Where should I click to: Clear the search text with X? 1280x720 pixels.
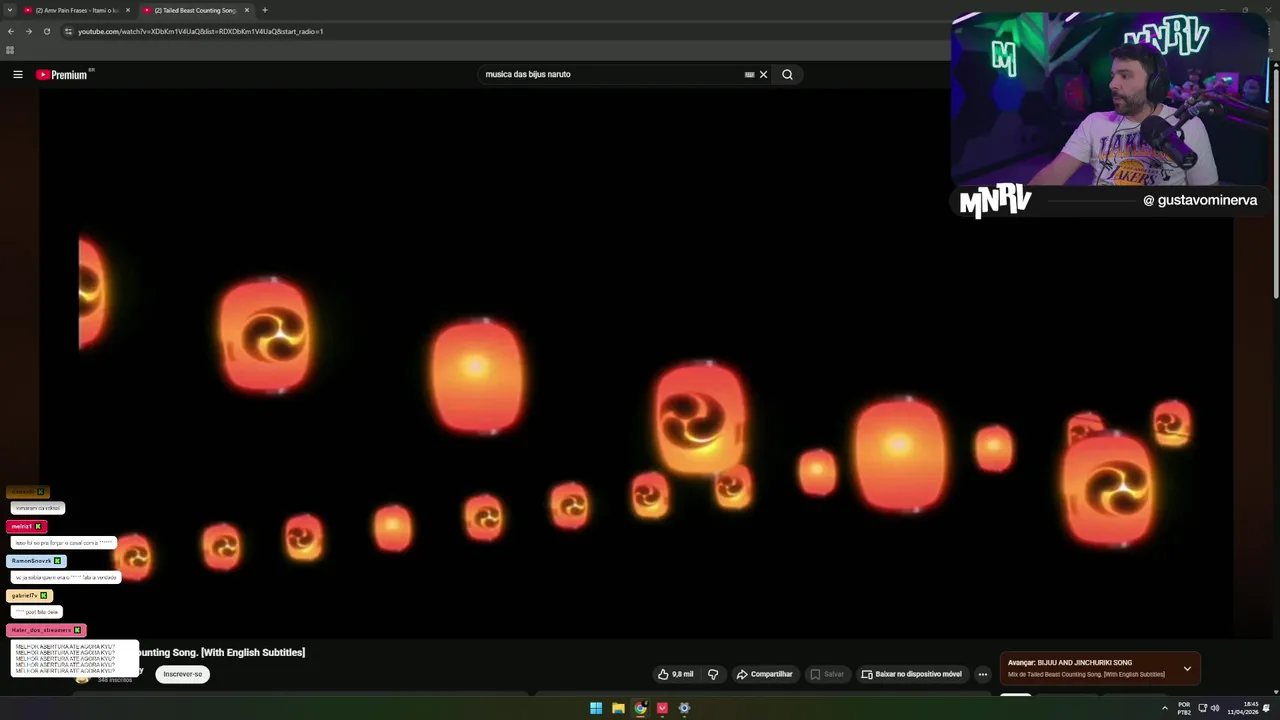click(x=763, y=74)
